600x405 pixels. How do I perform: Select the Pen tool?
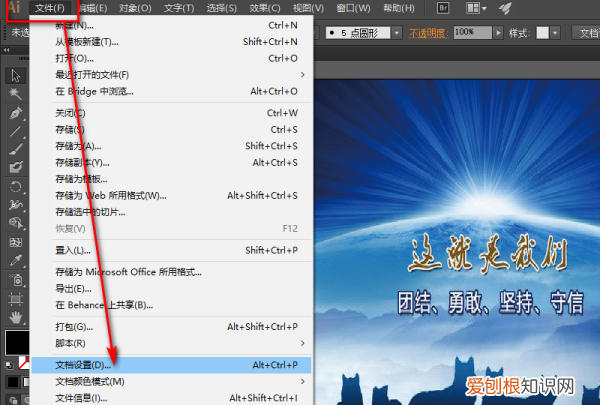[16, 113]
